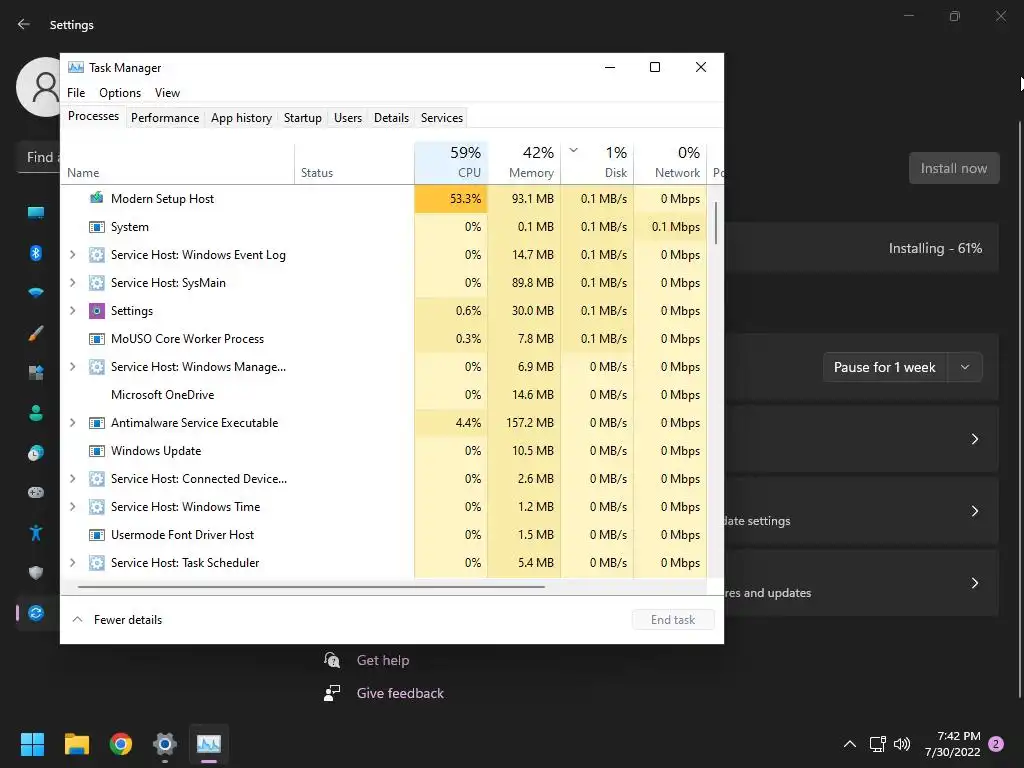Viewport: 1024px width, 768px height.
Task: Switch to the App history tab
Action: (x=241, y=118)
